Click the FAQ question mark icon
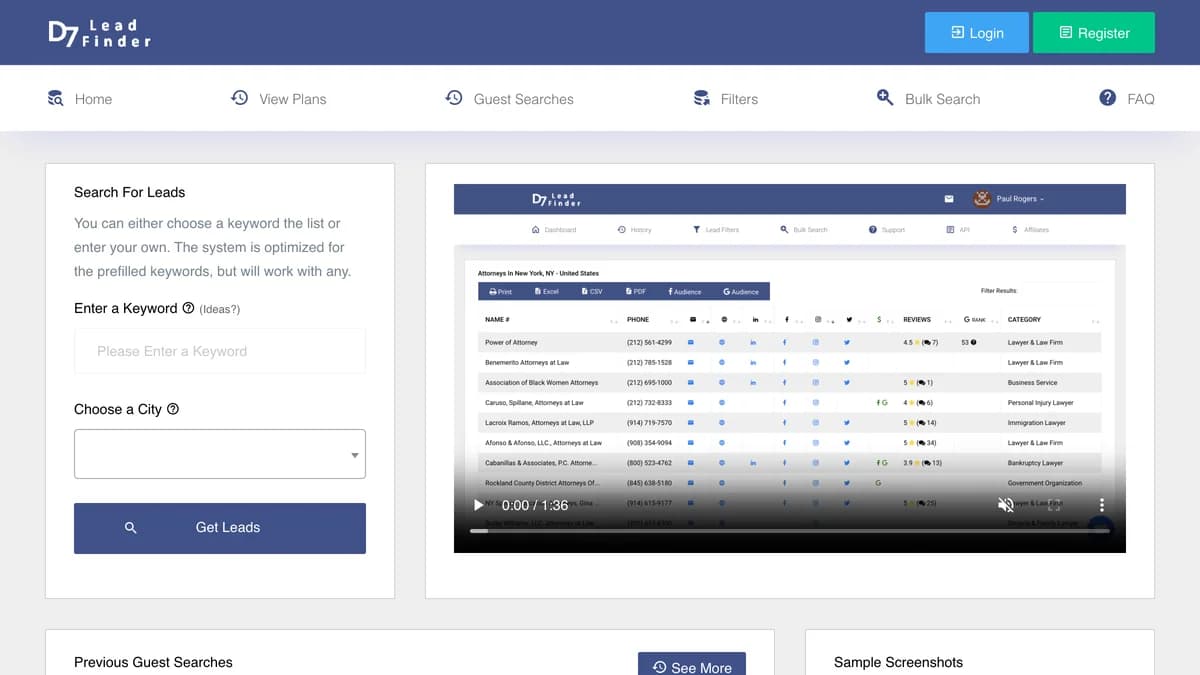Image resolution: width=1200 pixels, height=675 pixels. click(1107, 98)
